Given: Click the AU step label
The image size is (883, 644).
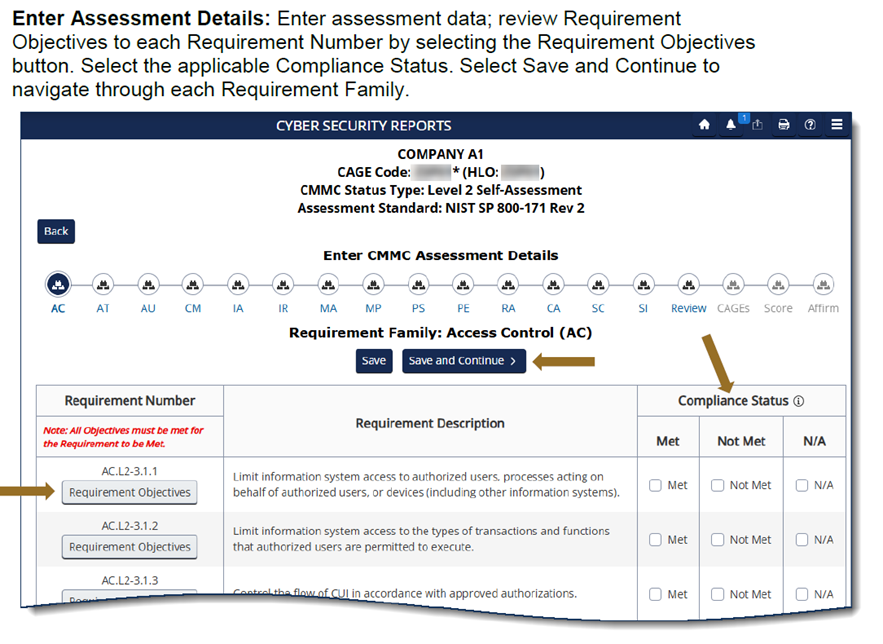Looking at the screenshot, I should click(148, 308).
